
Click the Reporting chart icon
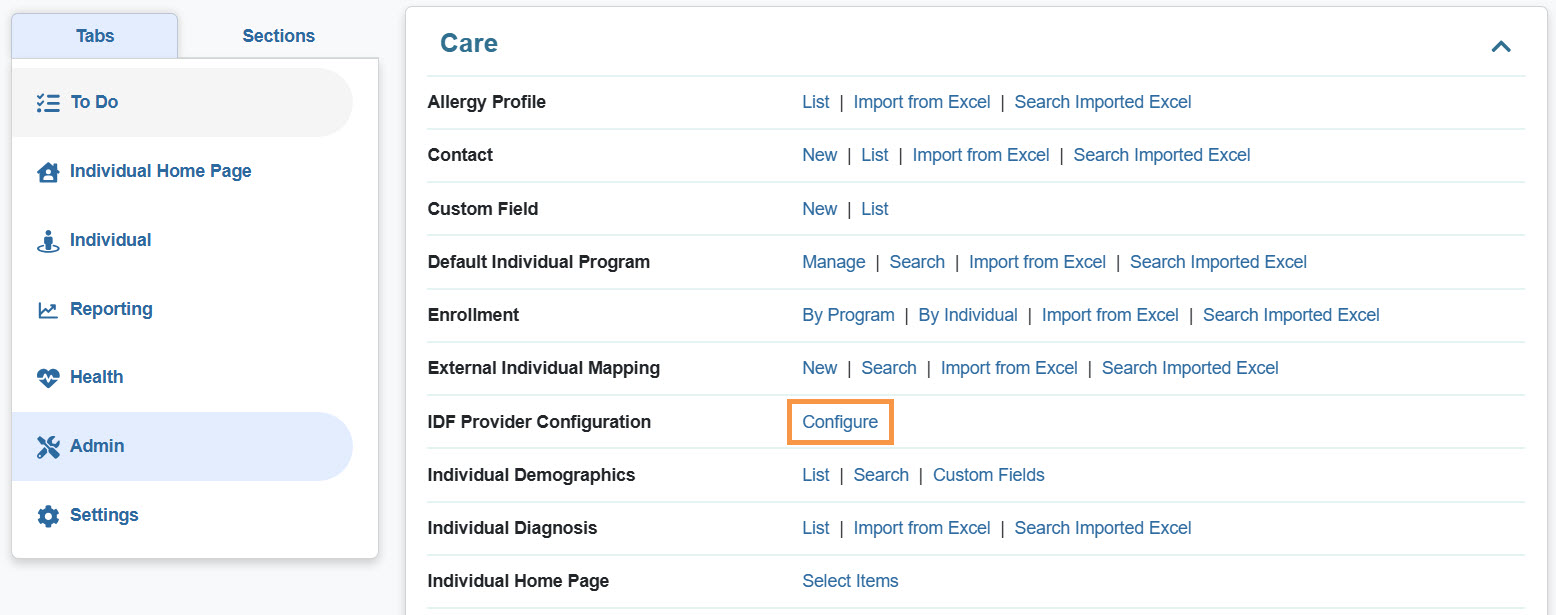(47, 310)
